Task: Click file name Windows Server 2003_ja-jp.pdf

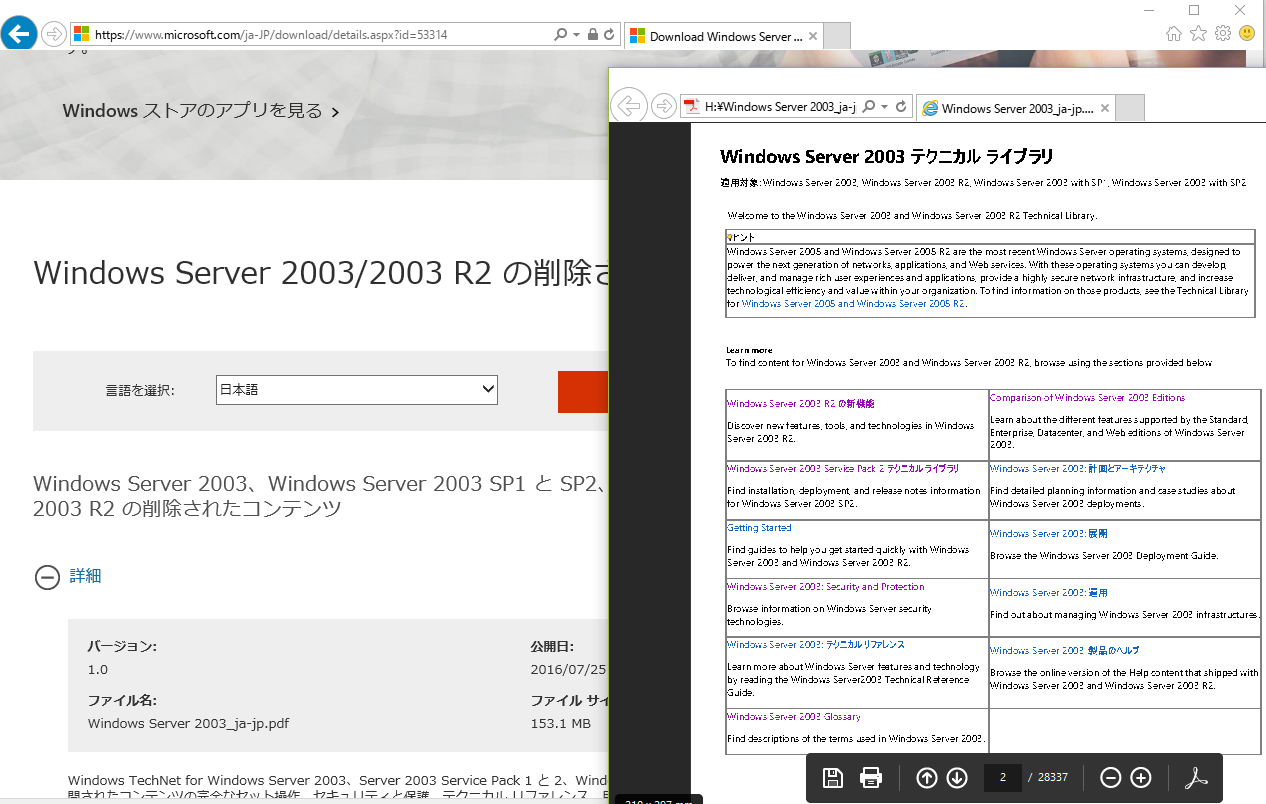Action: tap(188, 723)
